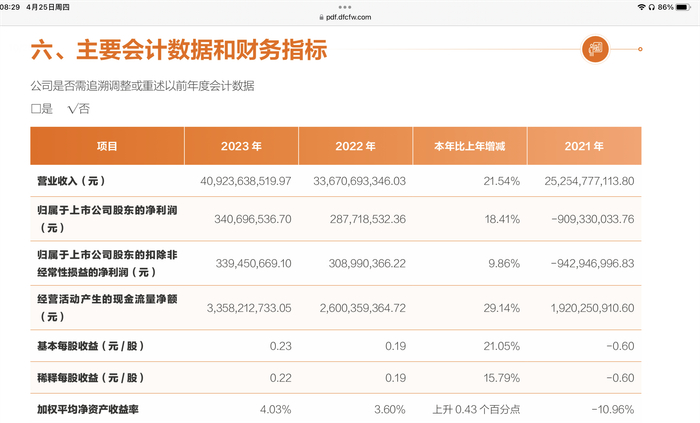
Task: Tap the battery indicator icon
Action: (x=683, y=7)
